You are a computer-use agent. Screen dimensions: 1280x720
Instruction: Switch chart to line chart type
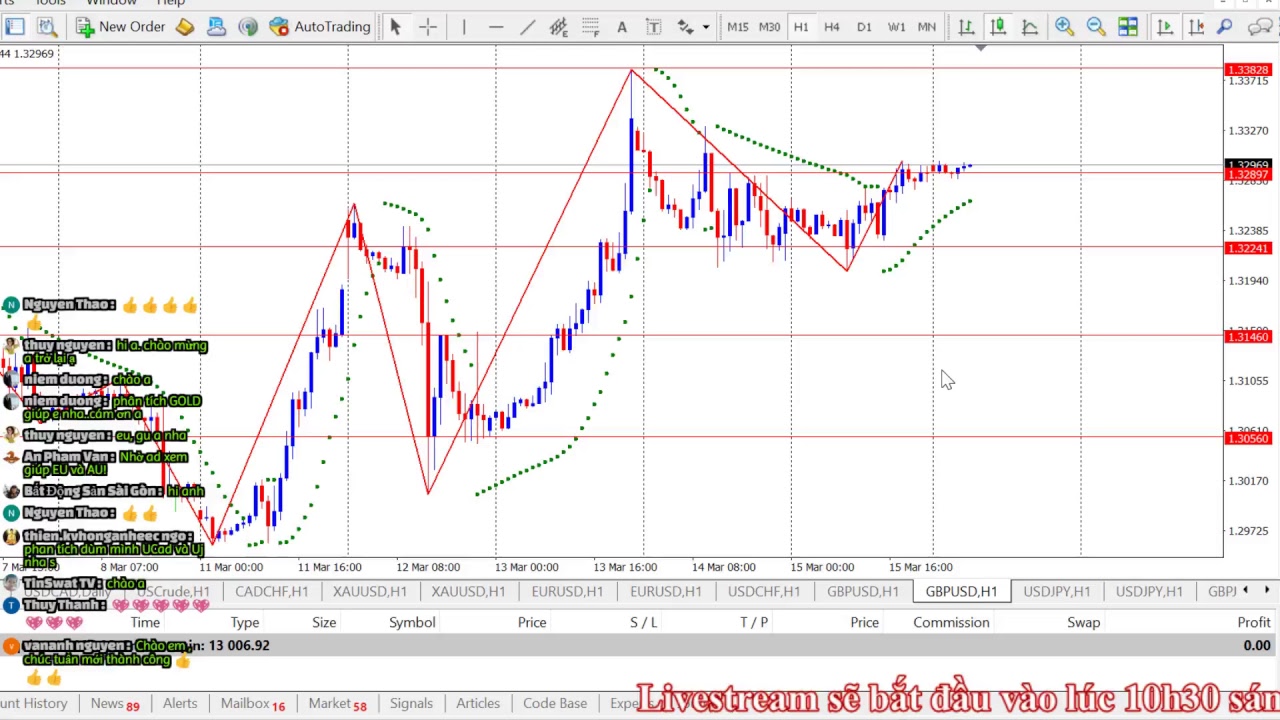pyautogui.click(x=1029, y=27)
